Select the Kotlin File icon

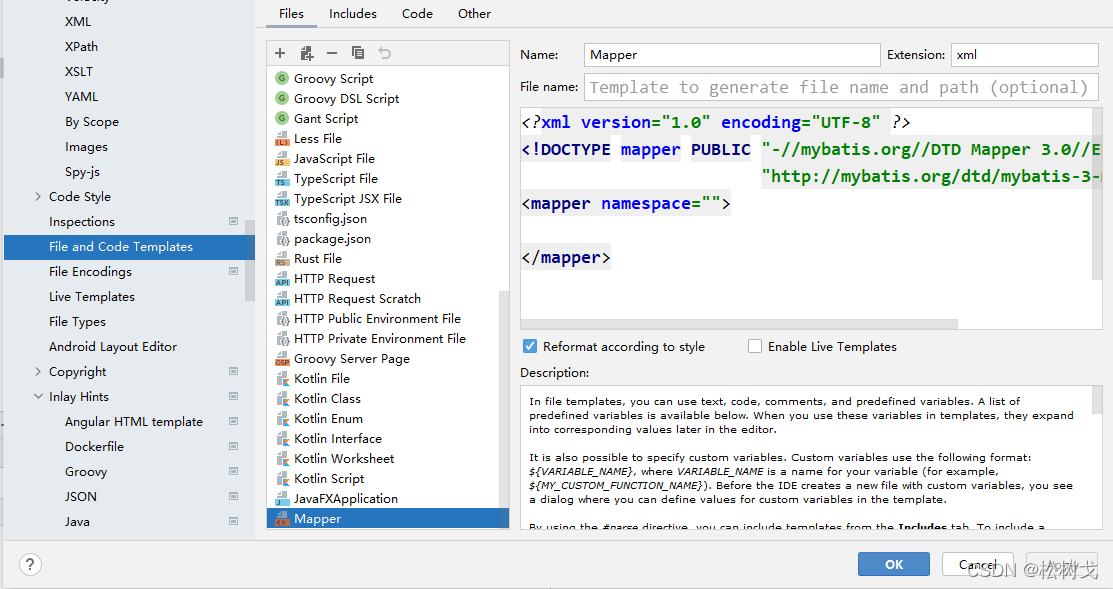tap(282, 378)
